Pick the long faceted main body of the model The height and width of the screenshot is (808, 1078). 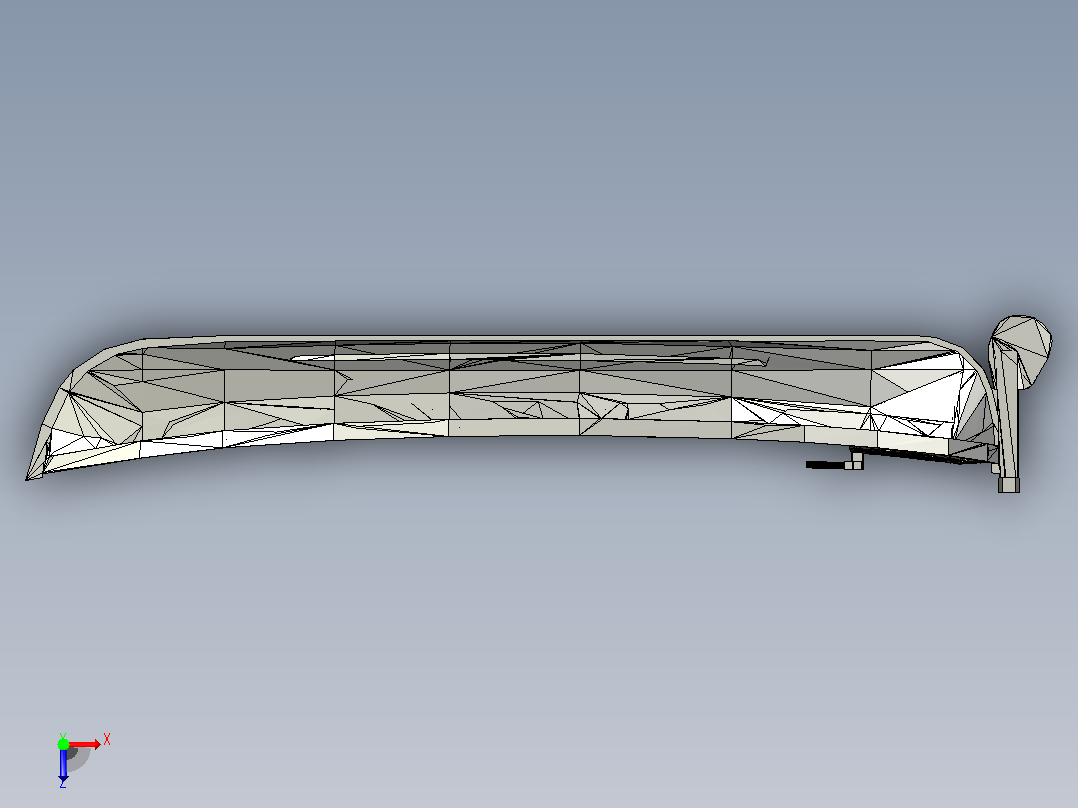pos(510,406)
